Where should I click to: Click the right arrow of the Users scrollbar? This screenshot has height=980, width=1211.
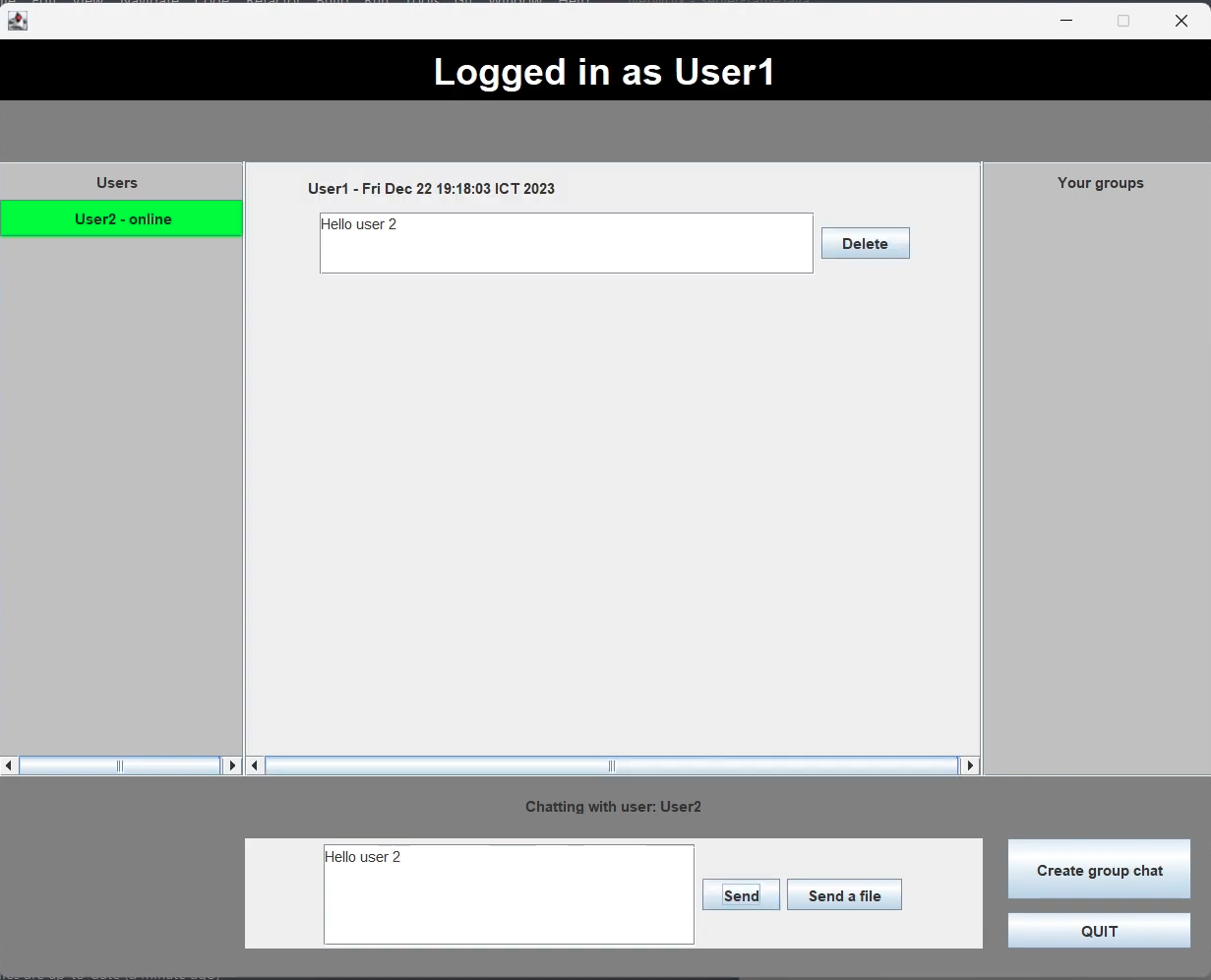coord(232,765)
